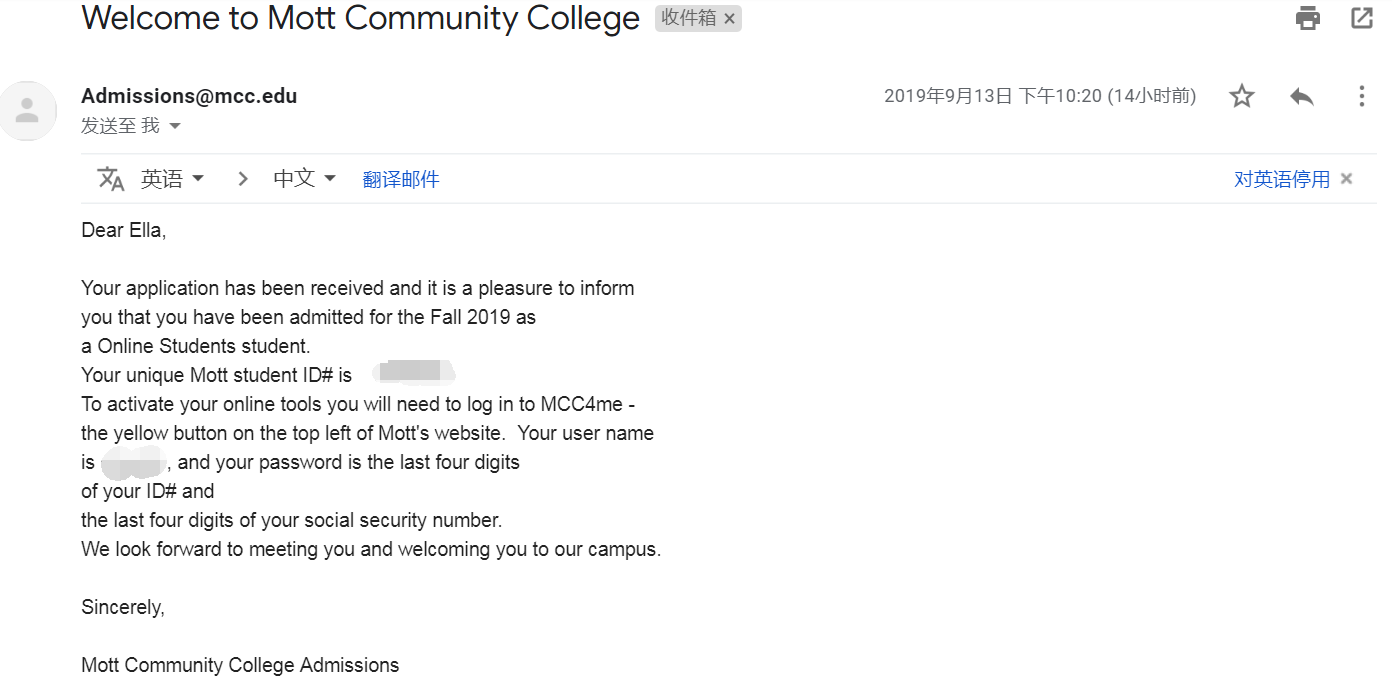Expand recipient details next to 发送至 我
Image resolution: width=1392 pixels, height=676 pixels.
pyautogui.click(x=175, y=126)
